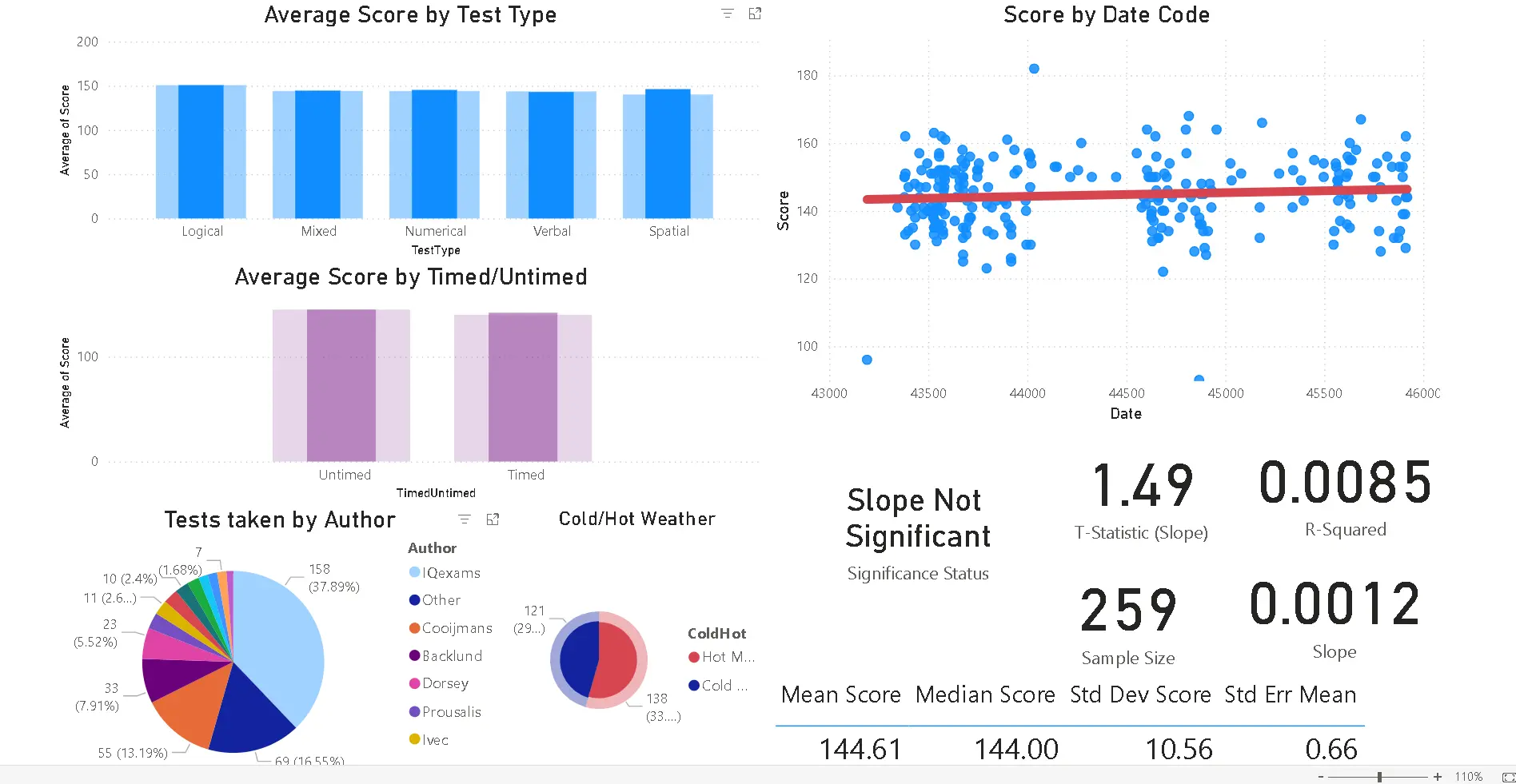Select IQexams in the Author legend
1516x784 pixels.
tap(451, 573)
